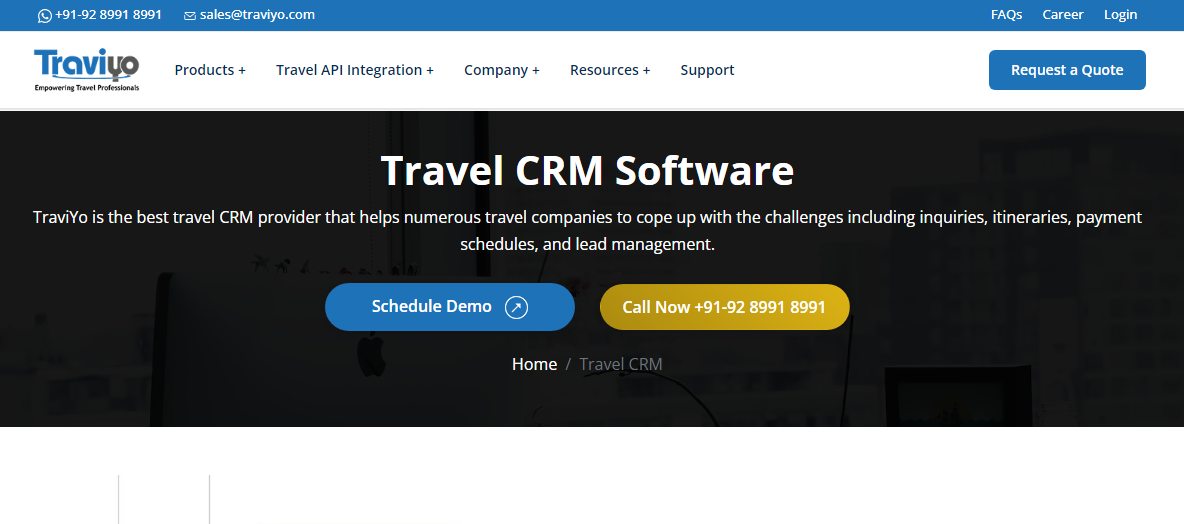Open the sales@traviyo.com email link
Image resolution: width=1184 pixels, height=524 pixels.
[x=257, y=15]
